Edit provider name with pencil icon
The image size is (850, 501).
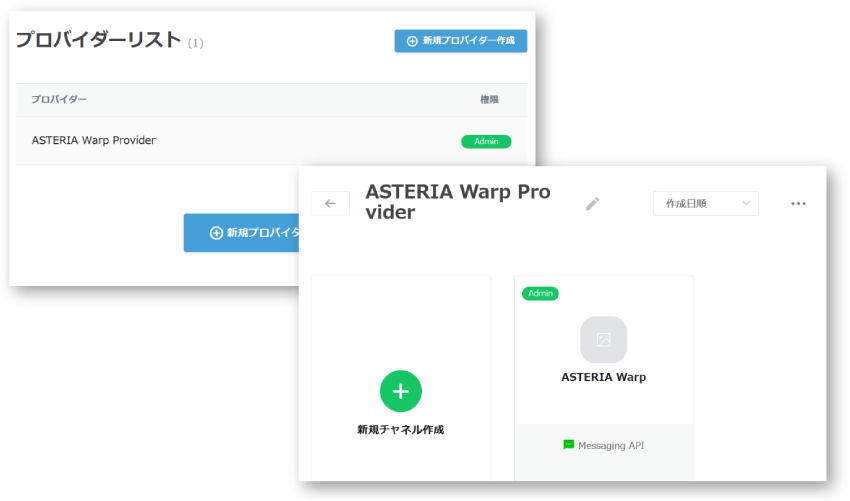pyautogui.click(x=592, y=203)
